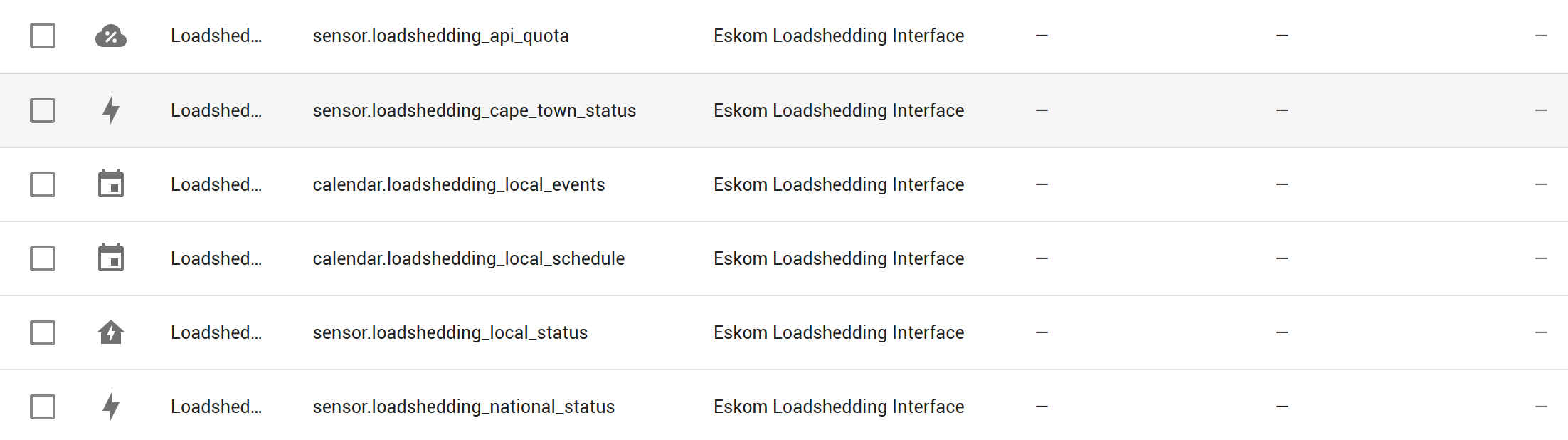Viewport: 1568px width, 440px height.
Task: Check the box for sensor.loadshedding_api_quota
Action: [42, 36]
